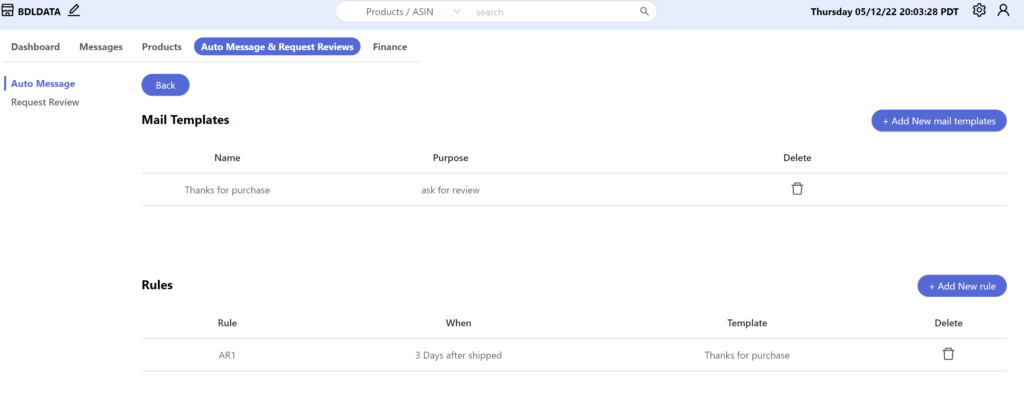The image size is (1024, 395).
Task: Switch to the Dashboard tab
Action: 35,47
